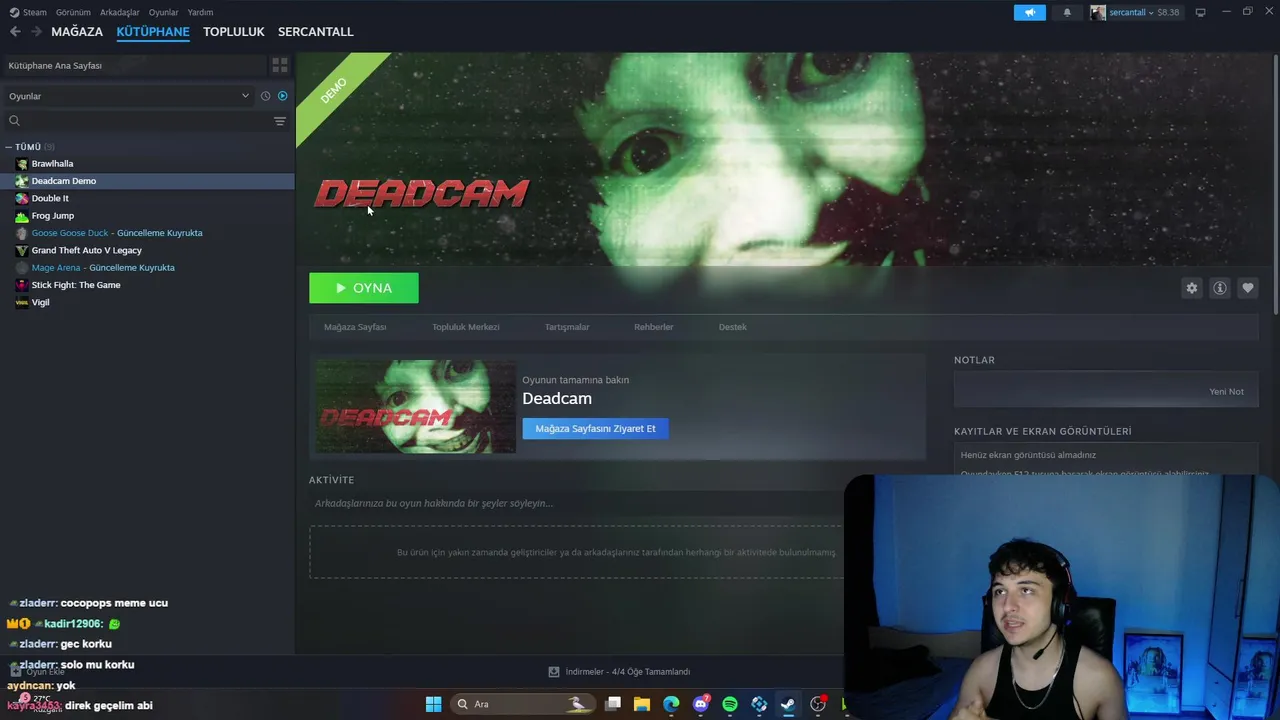The image size is (1280, 720).
Task: Open the Arkadaşlar menu
Action: click(120, 12)
